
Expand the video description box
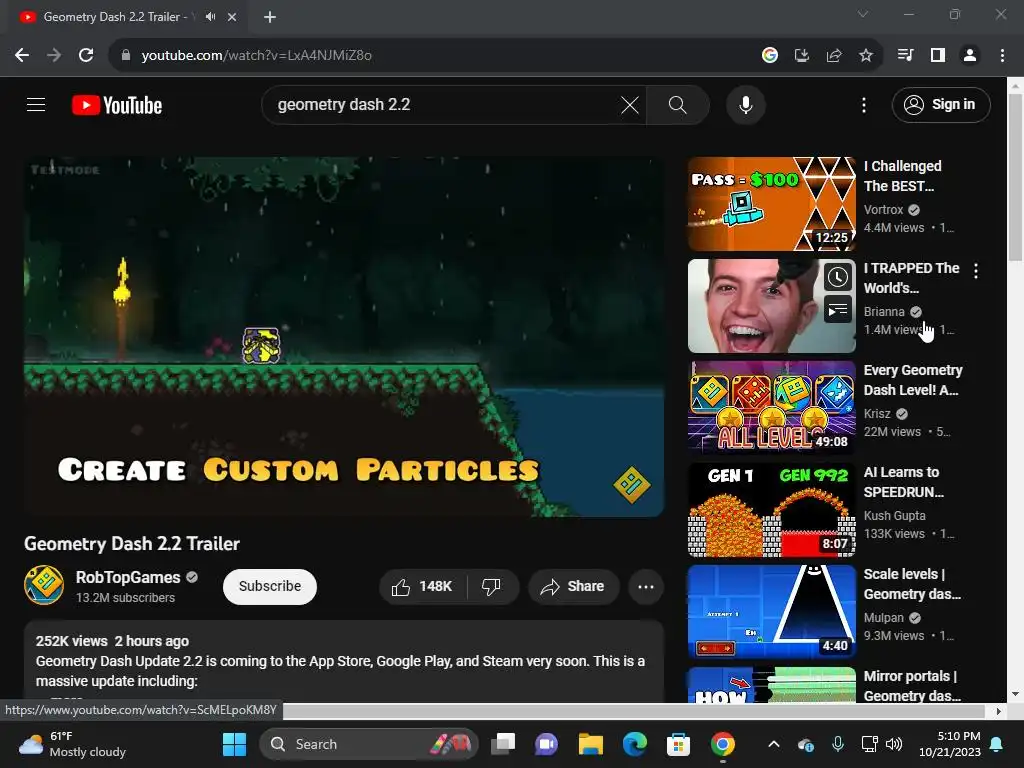(x=344, y=661)
